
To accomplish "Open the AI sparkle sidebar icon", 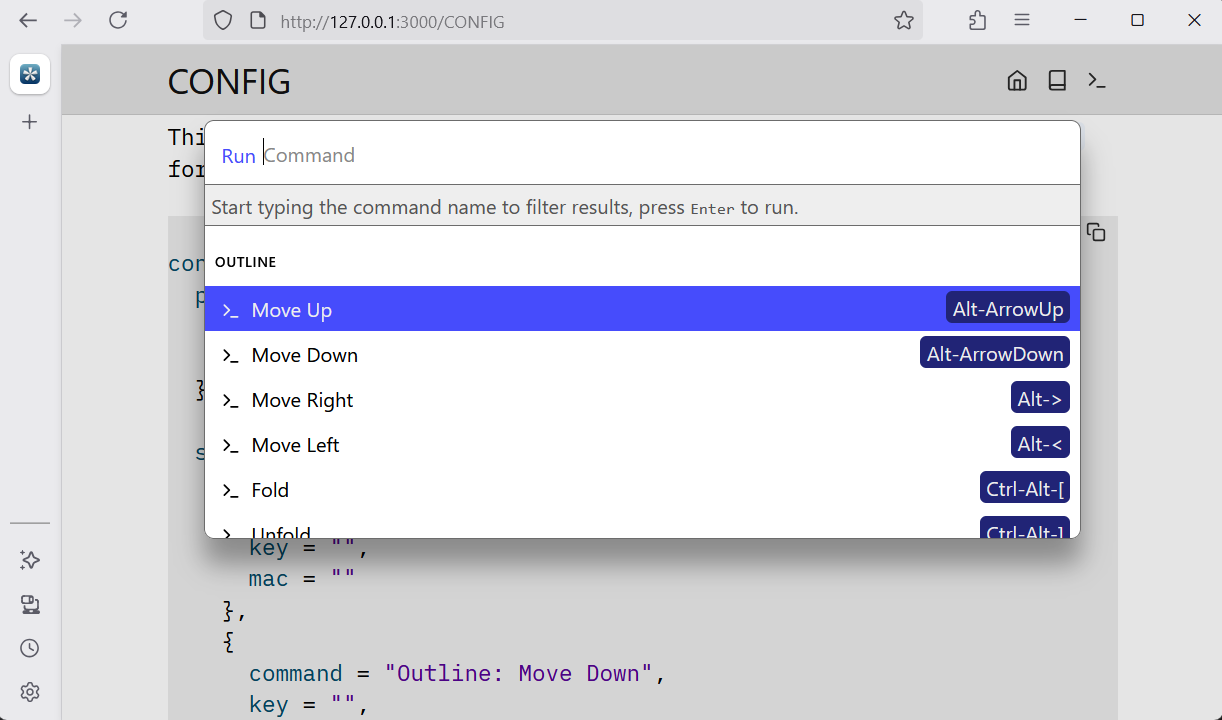I will 30,560.
